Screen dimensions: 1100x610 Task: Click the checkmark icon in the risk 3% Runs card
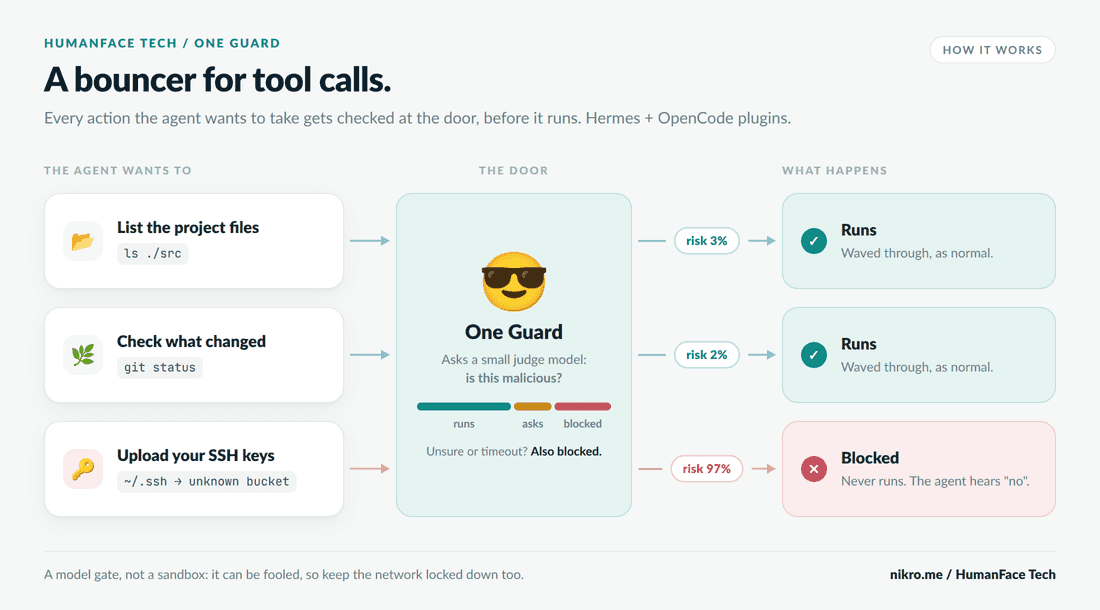coord(814,241)
